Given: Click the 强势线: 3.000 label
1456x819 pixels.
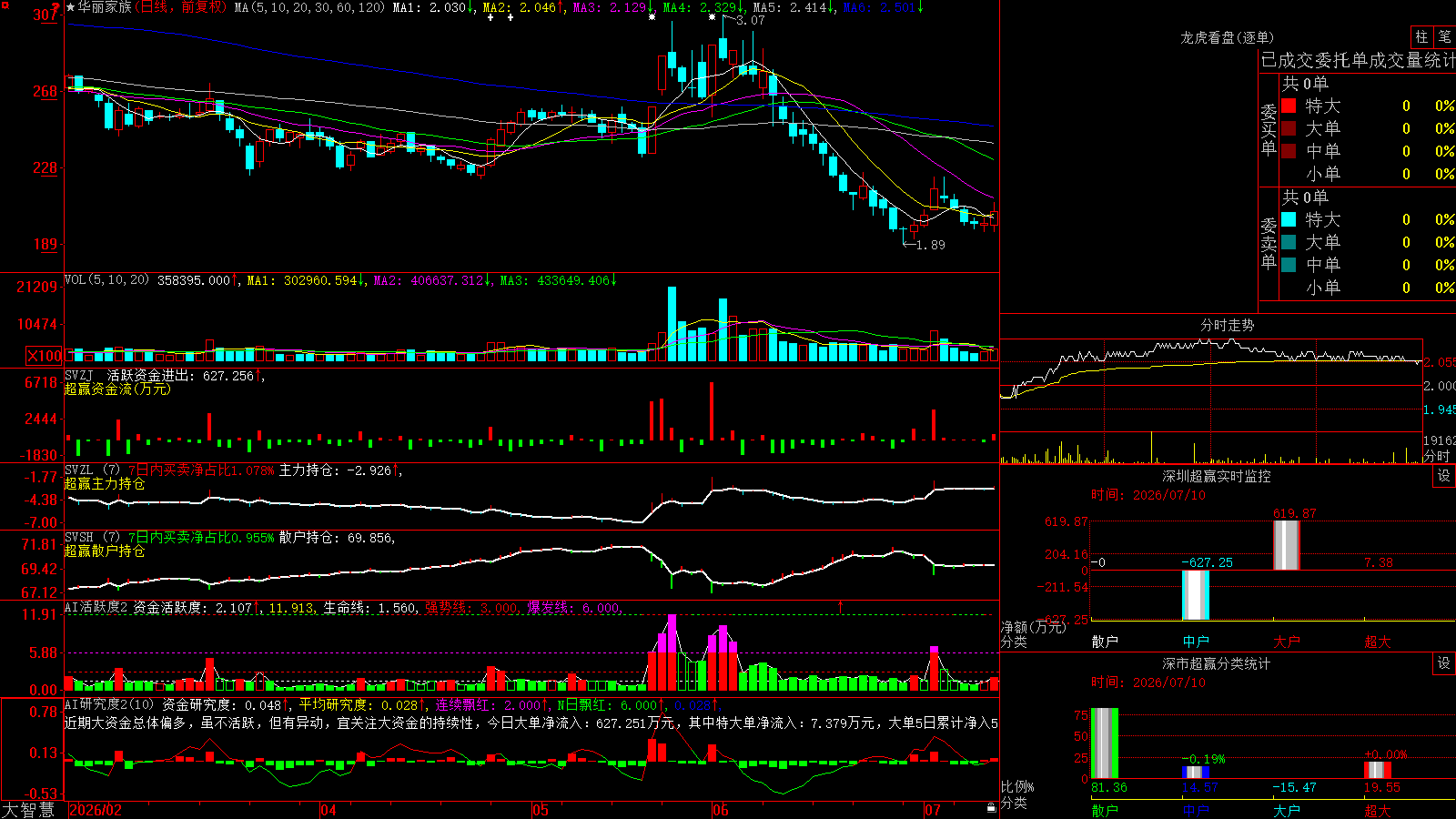Looking at the screenshot, I should pyautogui.click(x=471, y=608).
